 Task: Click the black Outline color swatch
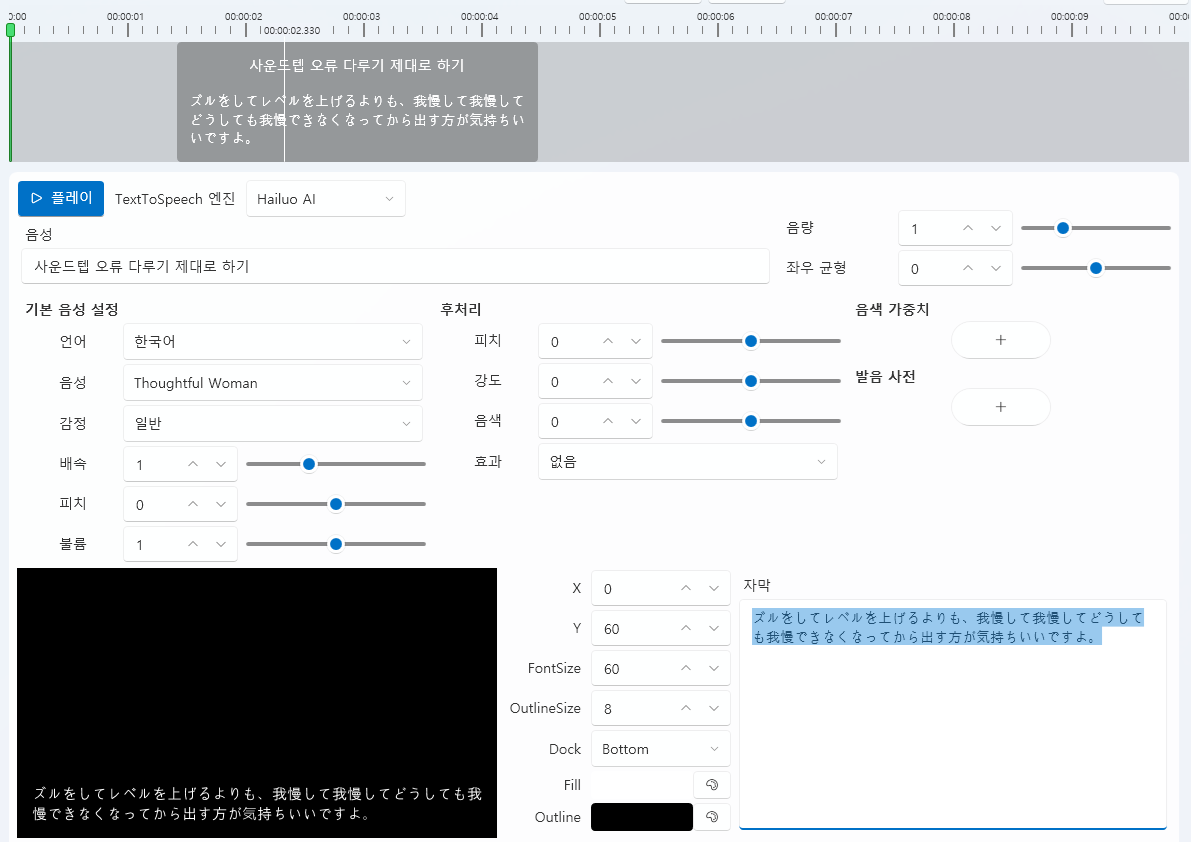coord(641,817)
